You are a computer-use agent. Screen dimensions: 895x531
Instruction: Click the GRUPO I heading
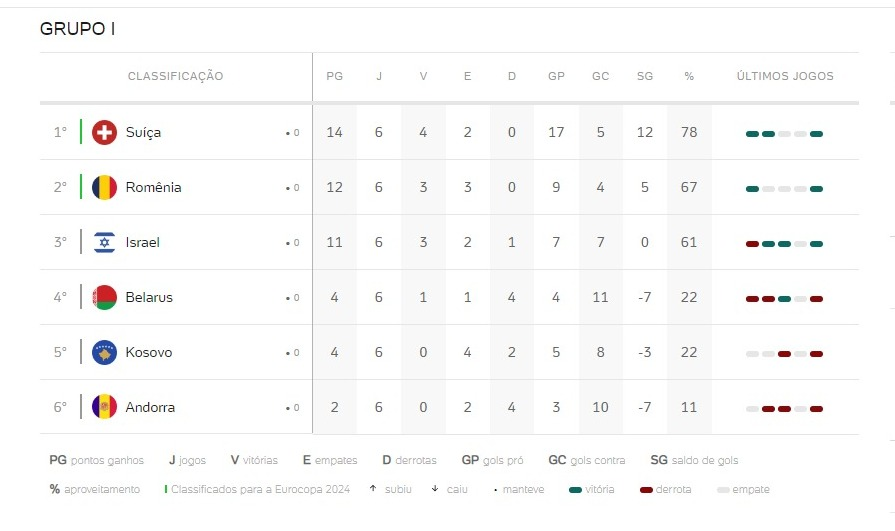coord(77,29)
